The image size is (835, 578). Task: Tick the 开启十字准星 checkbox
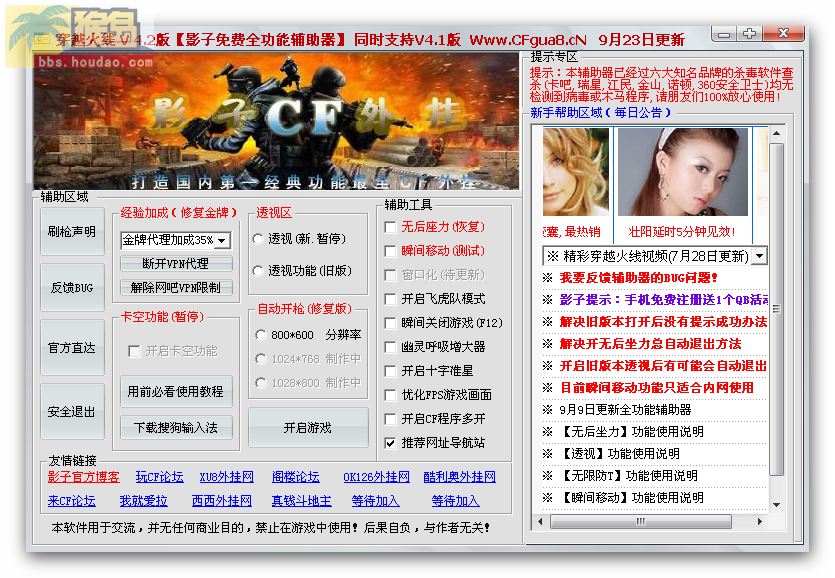pyautogui.click(x=390, y=371)
